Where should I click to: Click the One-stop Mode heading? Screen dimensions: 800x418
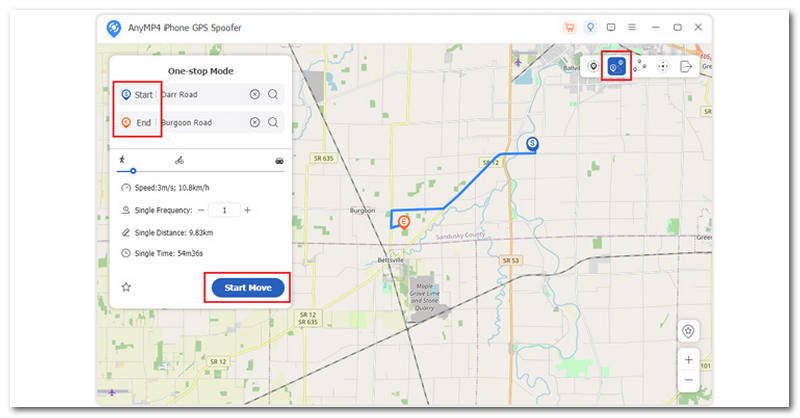[201, 71]
